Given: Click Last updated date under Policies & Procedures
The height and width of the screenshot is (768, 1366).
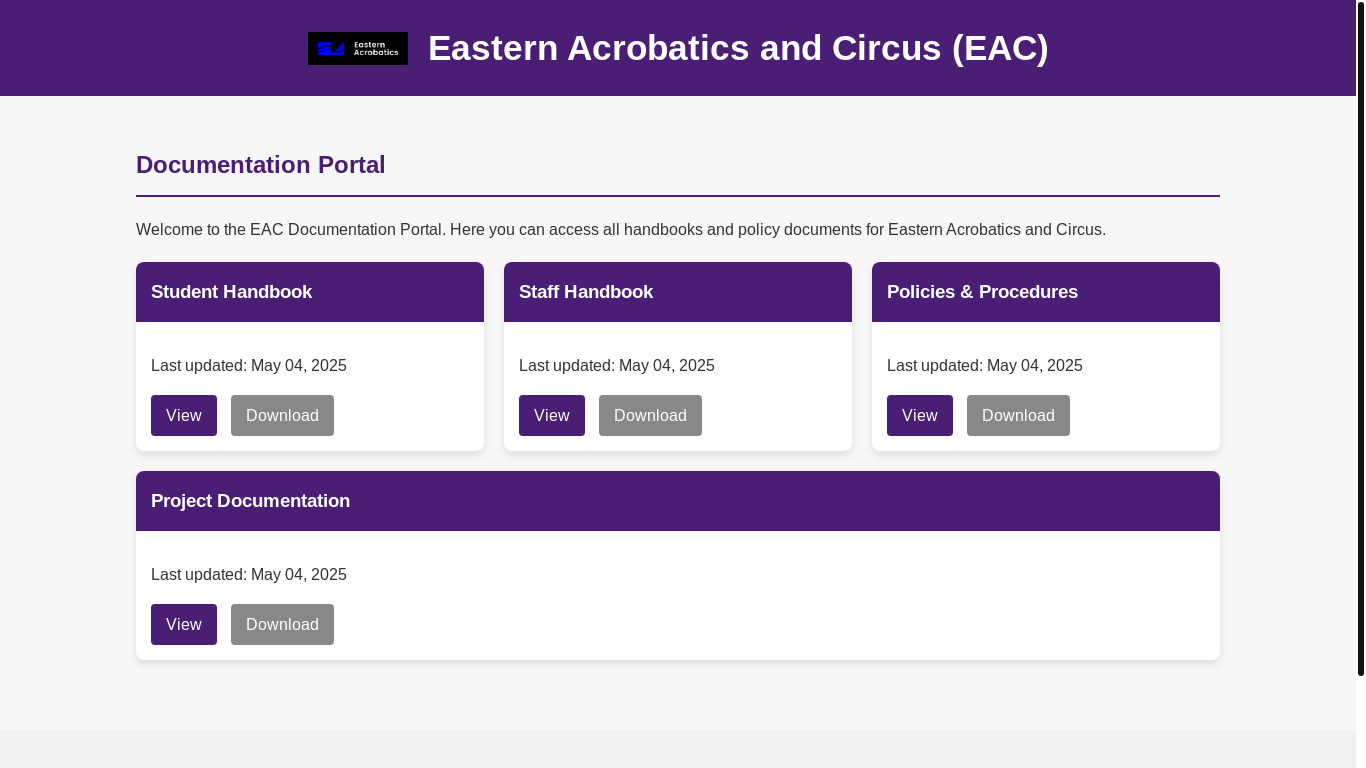Looking at the screenshot, I should (985, 366).
